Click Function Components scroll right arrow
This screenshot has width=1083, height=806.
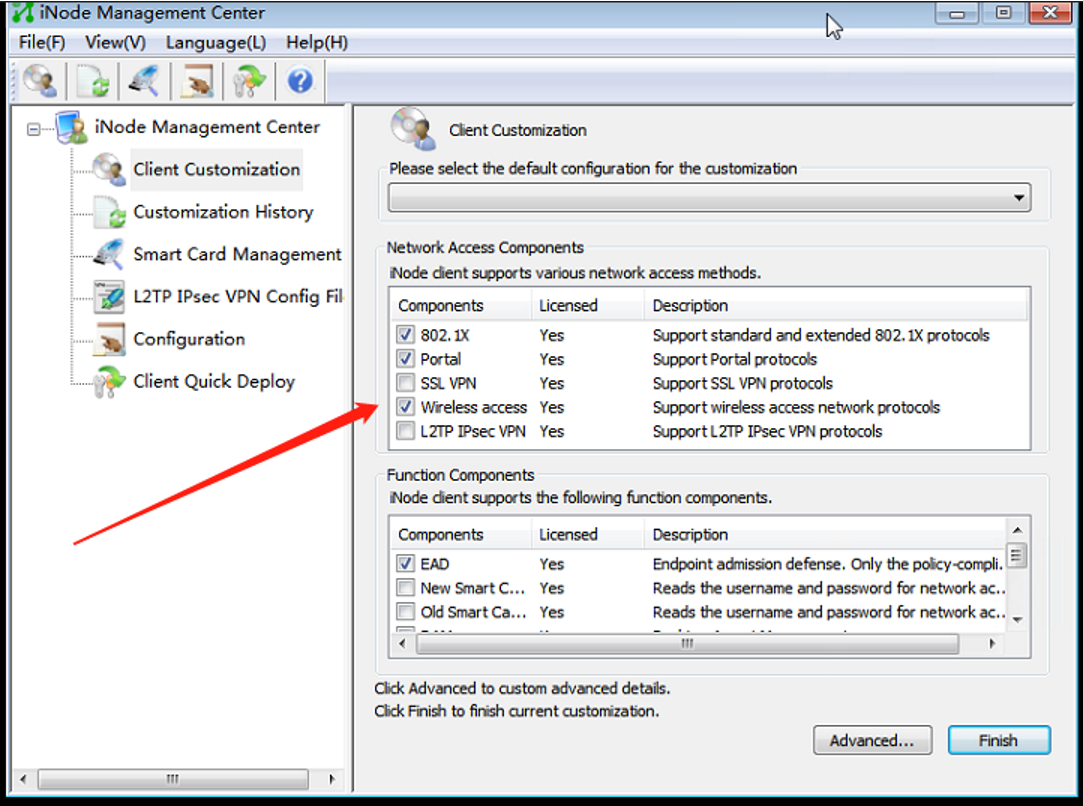(x=992, y=644)
